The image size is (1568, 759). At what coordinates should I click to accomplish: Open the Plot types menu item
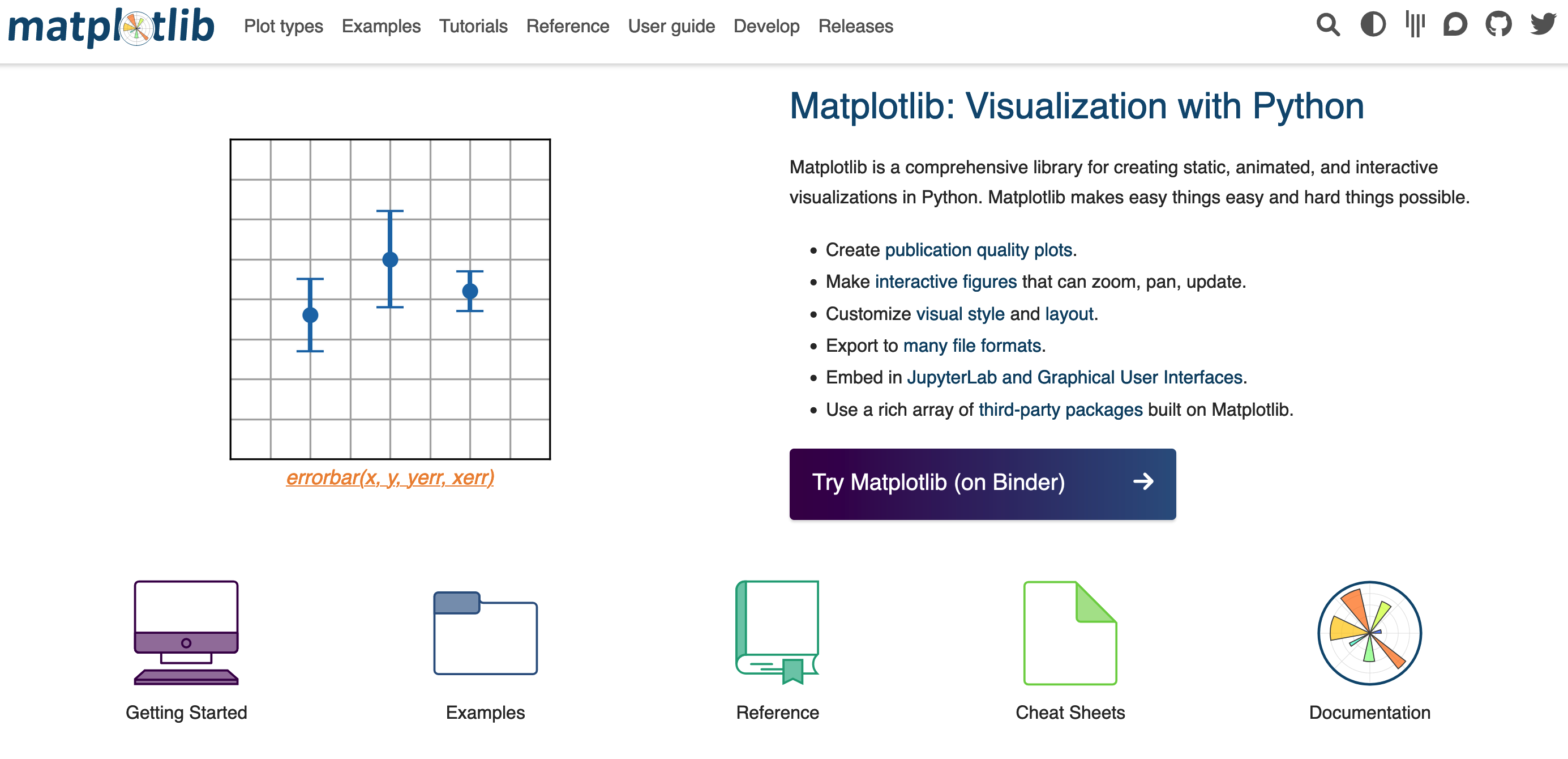coord(283,26)
